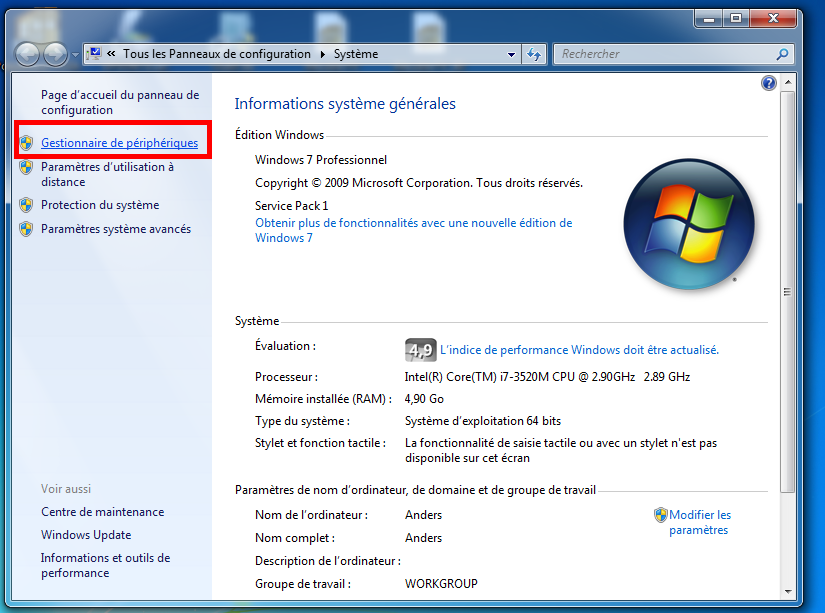Click shield icon beside Paramètres système avancés
The width and height of the screenshot is (825, 613).
26,229
